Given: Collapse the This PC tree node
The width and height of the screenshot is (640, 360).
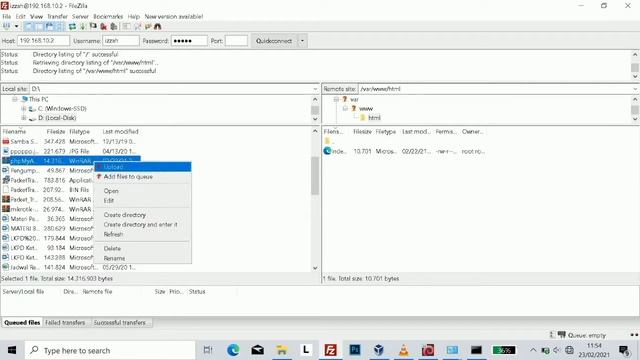Looking at the screenshot, I should pos(15,99).
